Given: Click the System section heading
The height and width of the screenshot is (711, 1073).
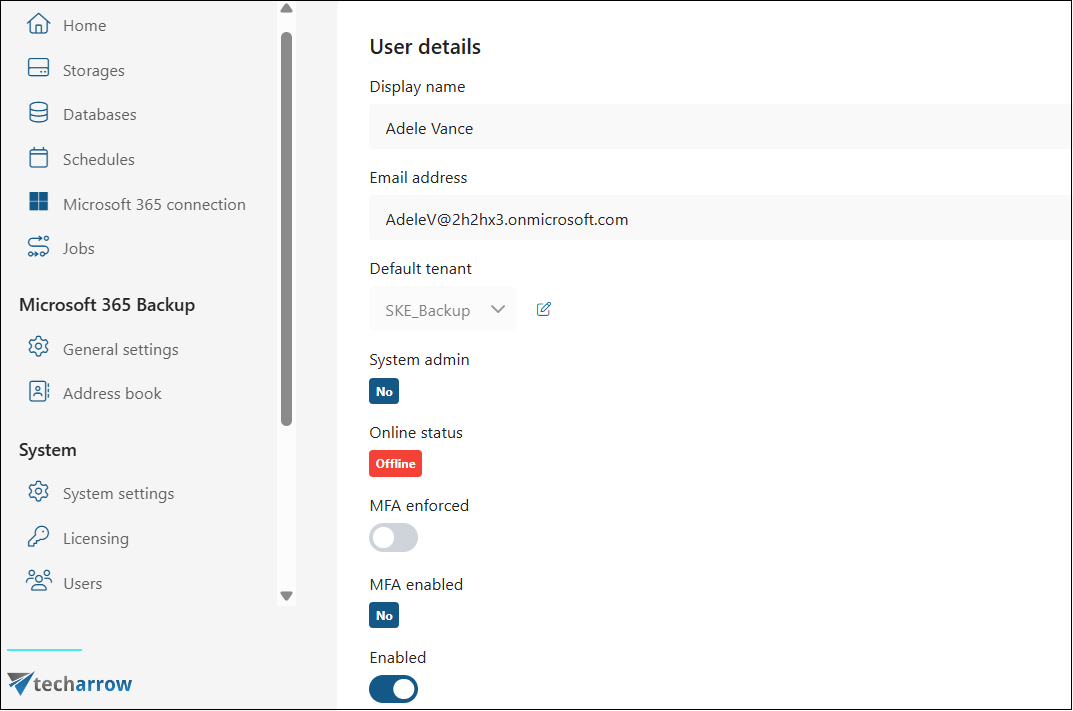Looking at the screenshot, I should [x=48, y=450].
